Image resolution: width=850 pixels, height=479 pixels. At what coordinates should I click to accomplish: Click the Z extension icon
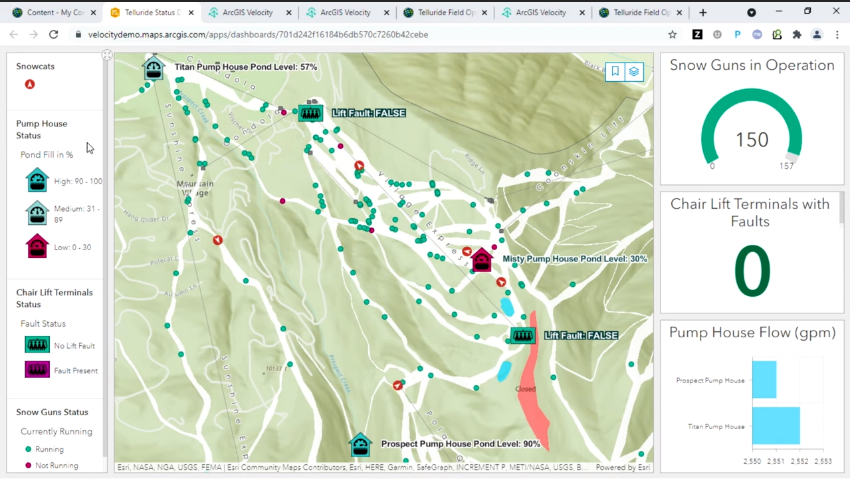[697, 34]
